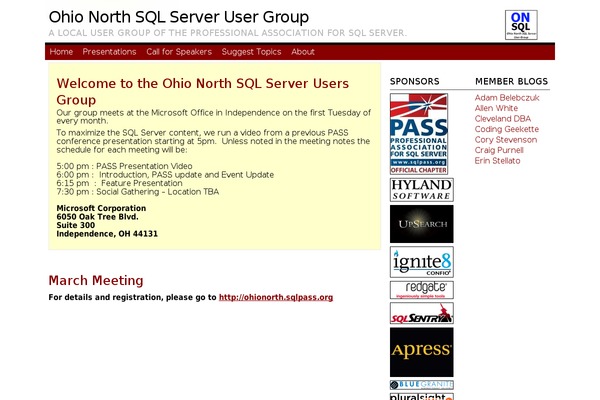Click the ONSQL logo in the header
This screenshot has width=600, height=400.
coord(521,25)
